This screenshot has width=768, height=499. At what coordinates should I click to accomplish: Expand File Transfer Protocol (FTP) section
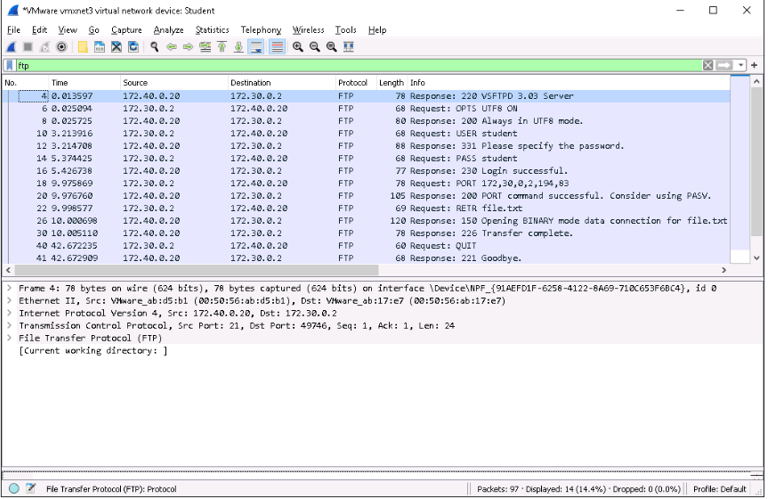coord(9,338)
